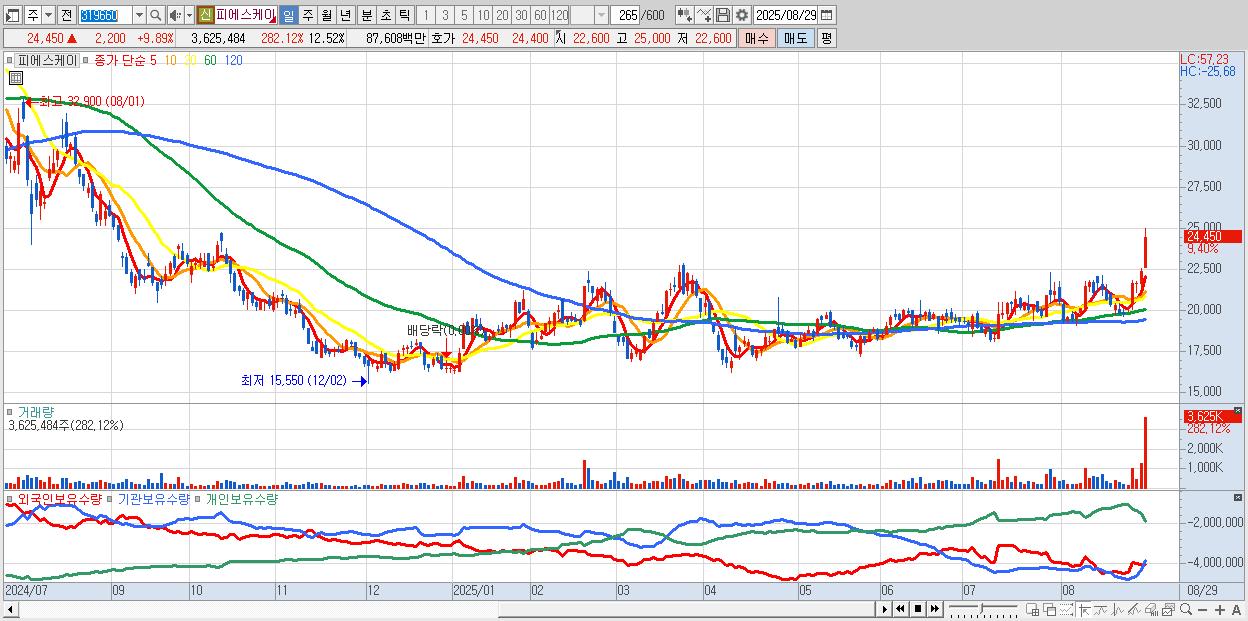1248x621 pixels.
Task: Click the chart window copy icon
Action: point(1168,610)
